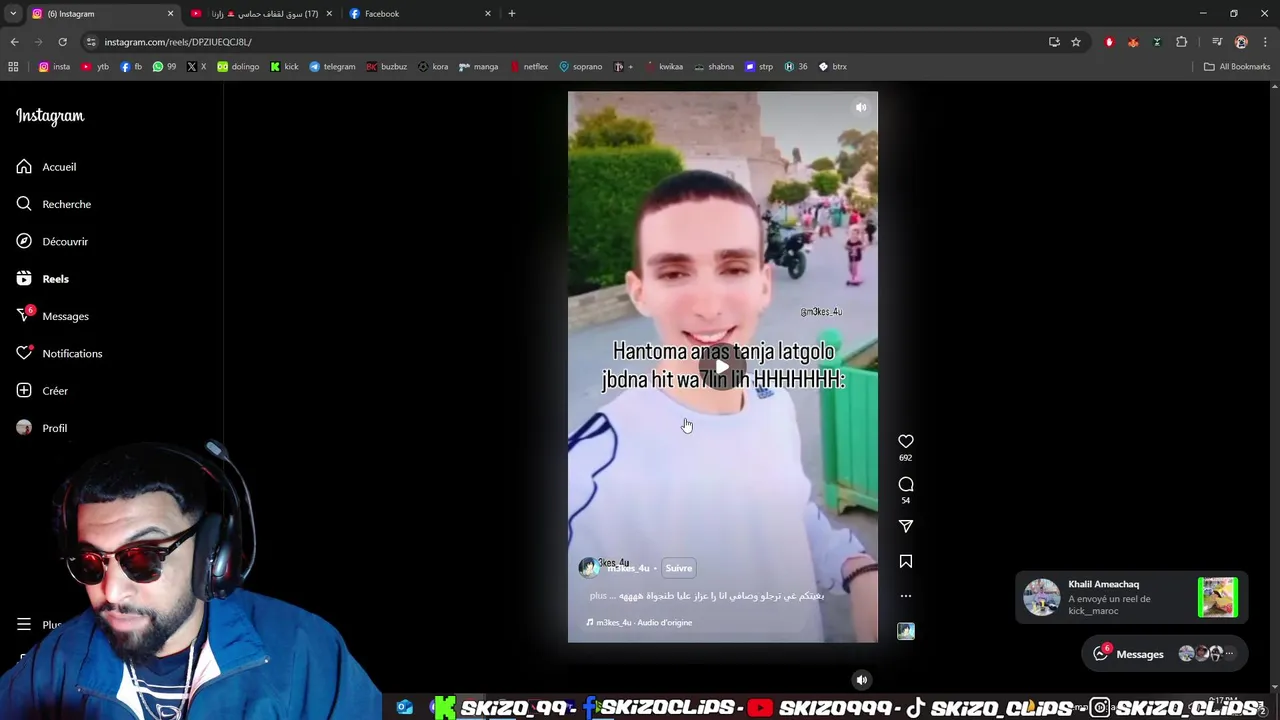Reload the Instagram page

pos(62,42)
